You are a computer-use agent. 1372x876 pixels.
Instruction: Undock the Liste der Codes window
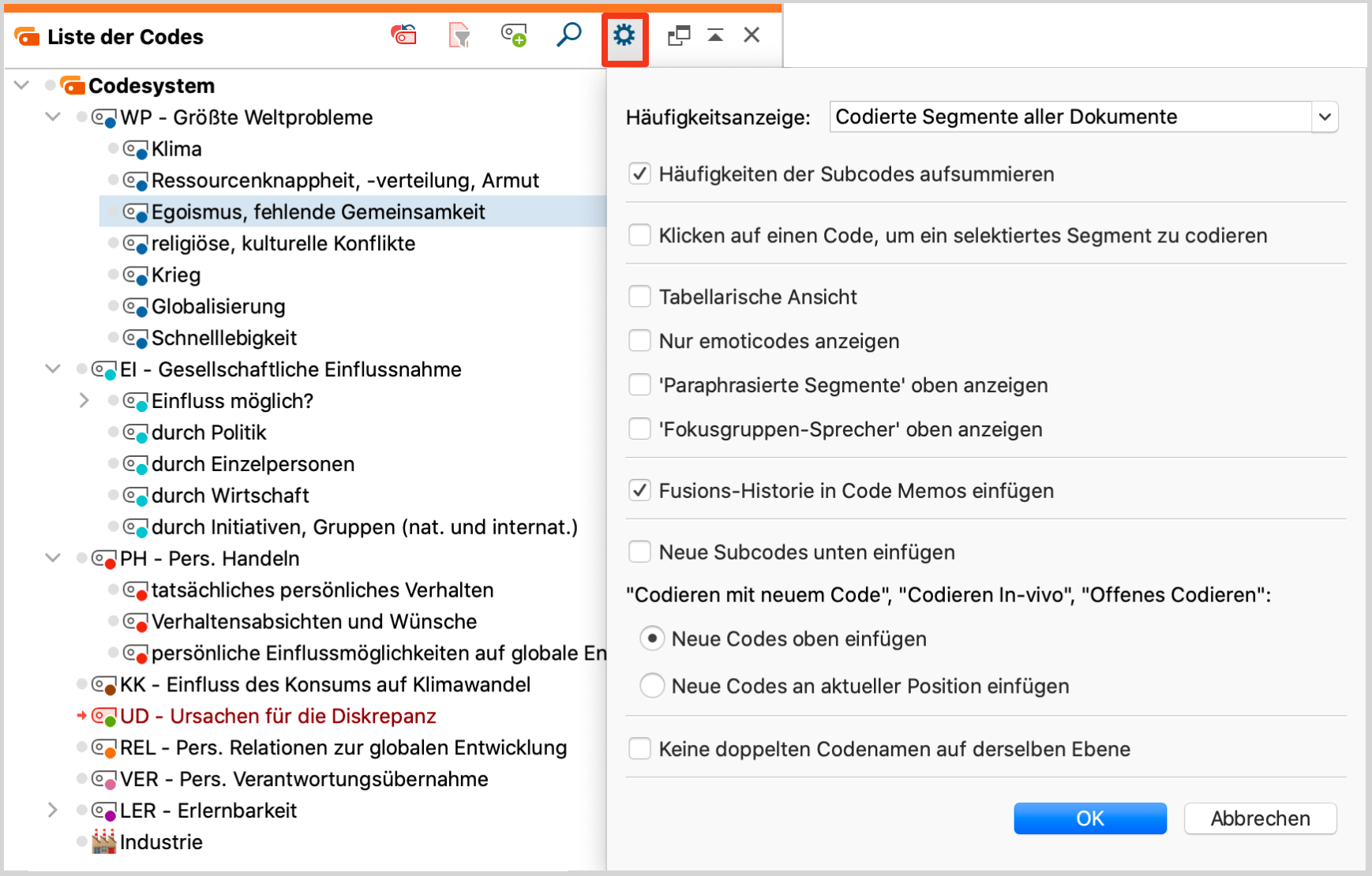(678, 36)
